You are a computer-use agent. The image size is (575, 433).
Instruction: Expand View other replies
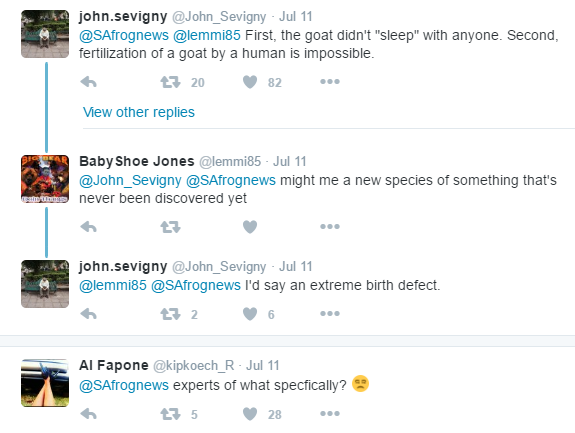tap(139, 112)
